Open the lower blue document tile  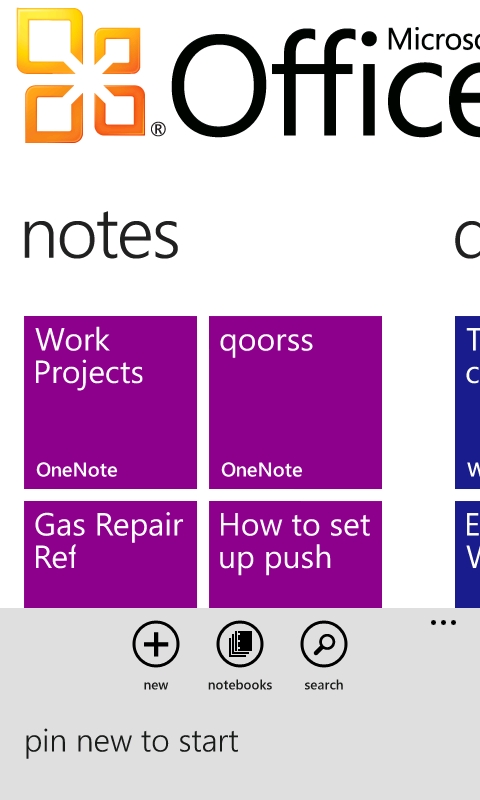(468, 555)
